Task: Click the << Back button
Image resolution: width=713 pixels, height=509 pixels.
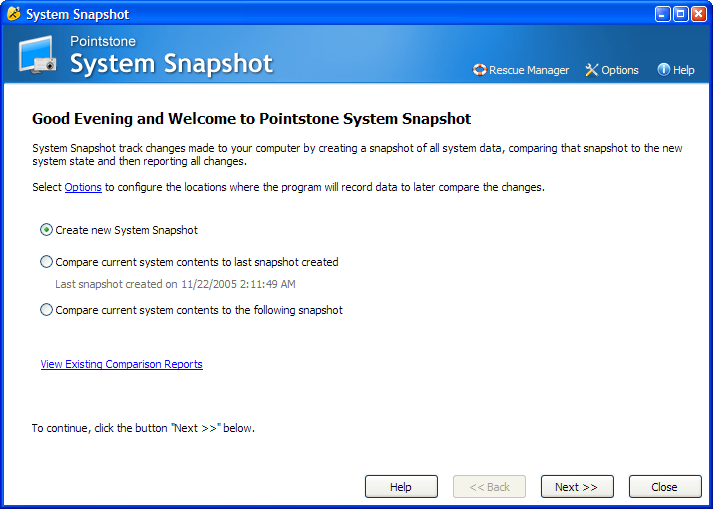Action: (489, 487)
